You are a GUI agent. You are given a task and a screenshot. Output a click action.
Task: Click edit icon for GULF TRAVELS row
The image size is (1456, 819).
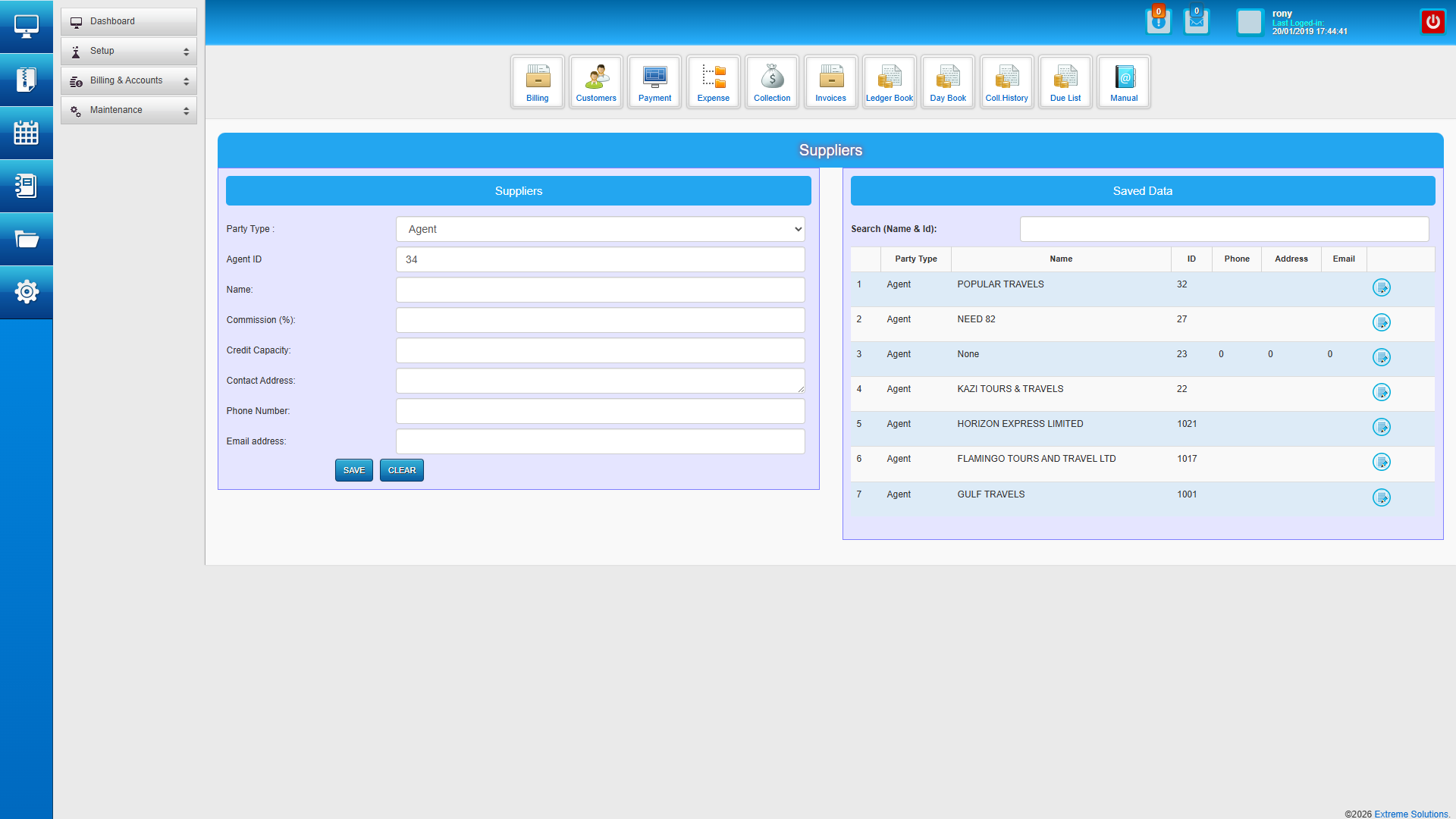[1382, 497]
